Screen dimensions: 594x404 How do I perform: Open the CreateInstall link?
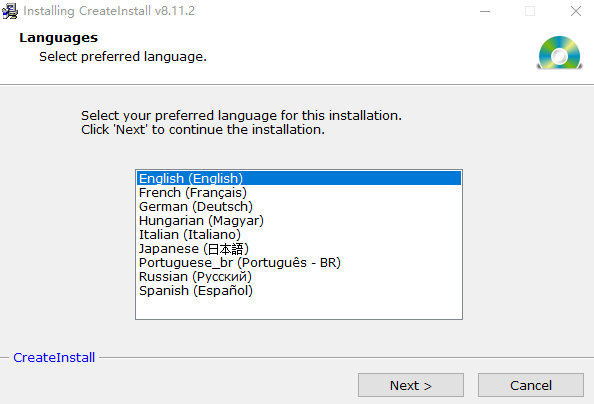(x=54, y=357)
